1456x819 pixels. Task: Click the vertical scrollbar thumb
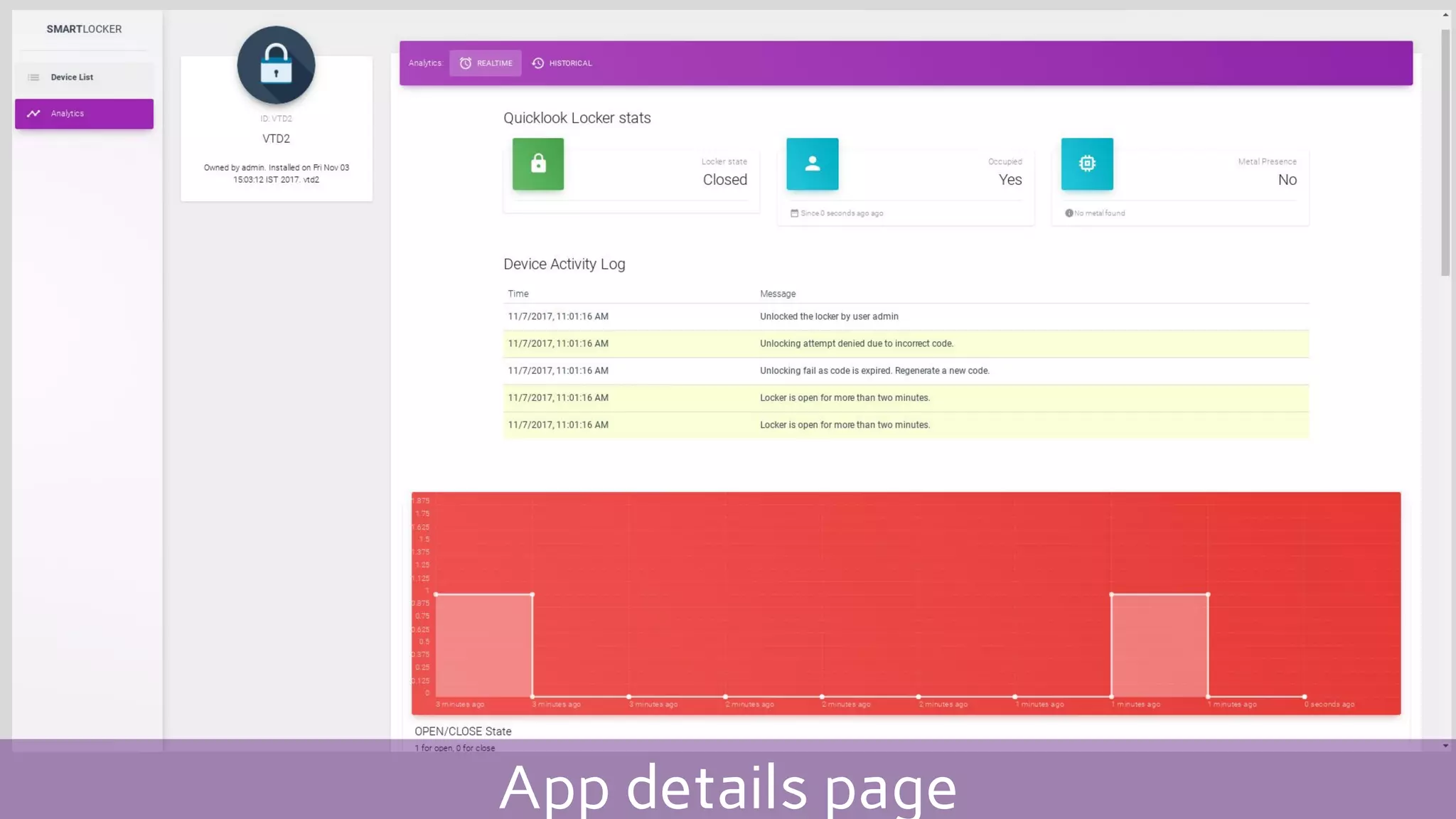click(x=1445, y=153)
